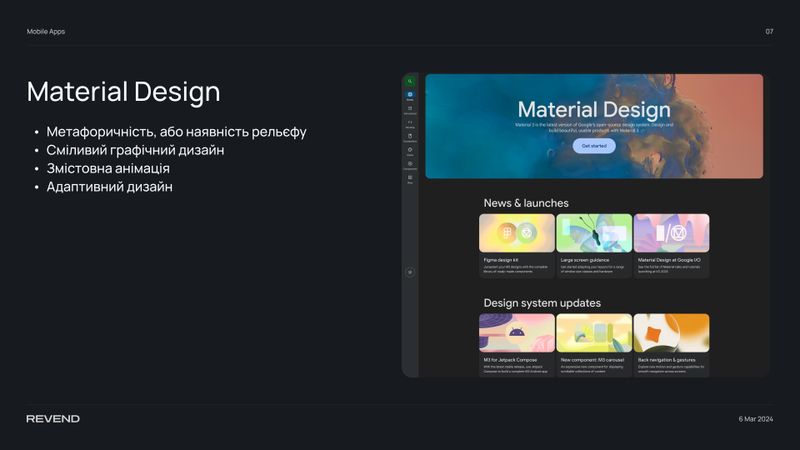The height and width of the screenshot is (450, 800).
Task: Click the 'Large screen guidance' card title
Action: coord(585,260)
